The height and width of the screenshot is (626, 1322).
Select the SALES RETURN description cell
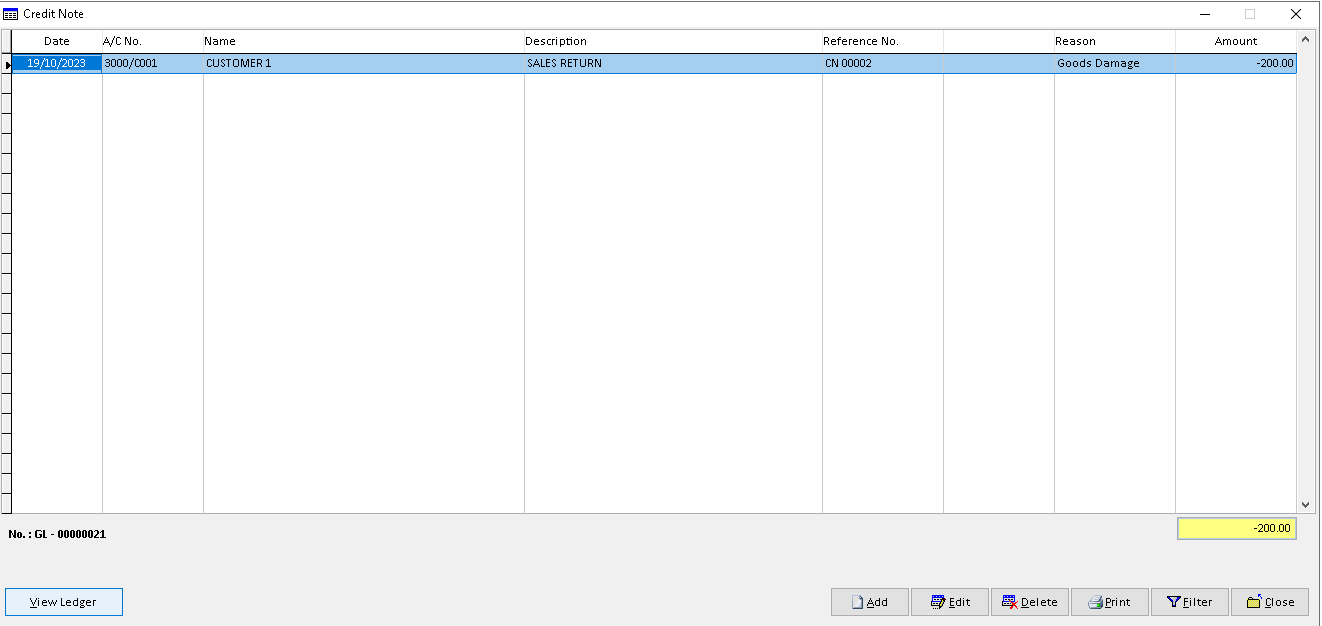[673, 63]
